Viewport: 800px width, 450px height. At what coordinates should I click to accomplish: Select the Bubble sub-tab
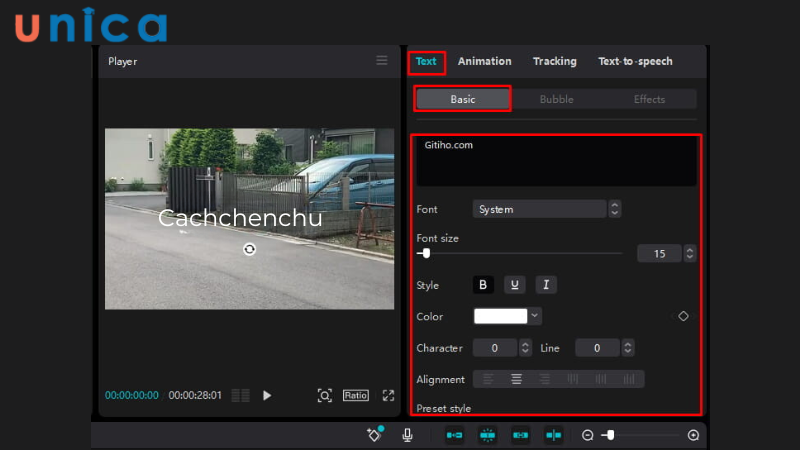tap(556, 99)
